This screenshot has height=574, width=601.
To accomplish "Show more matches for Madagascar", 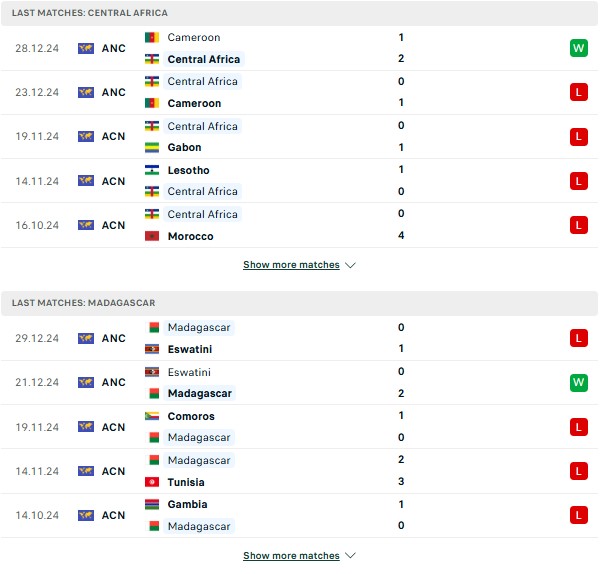I will pyautogui.click(x=291, y=556).
